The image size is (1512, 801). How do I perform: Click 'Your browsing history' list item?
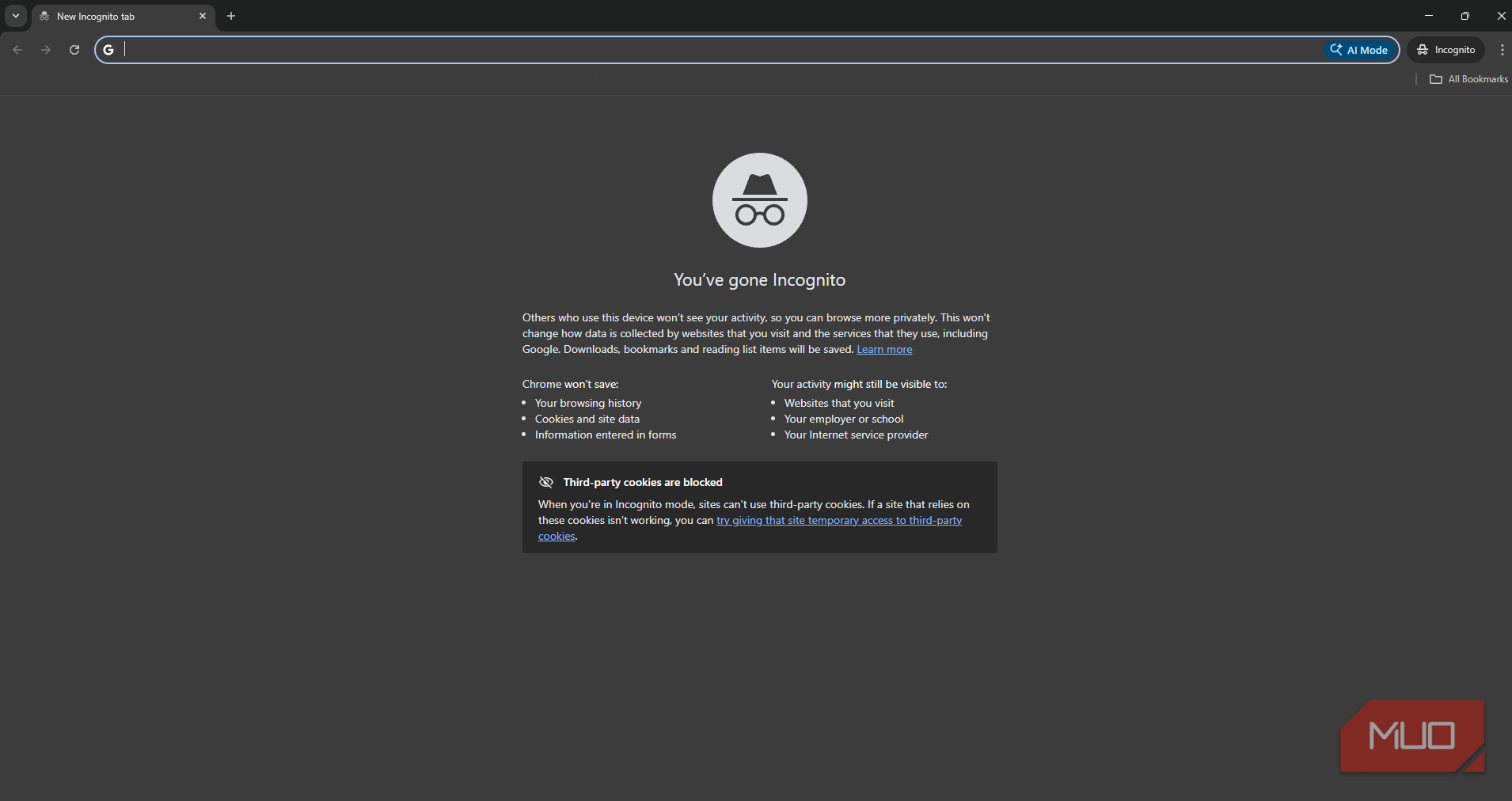[x=588, y=403]
